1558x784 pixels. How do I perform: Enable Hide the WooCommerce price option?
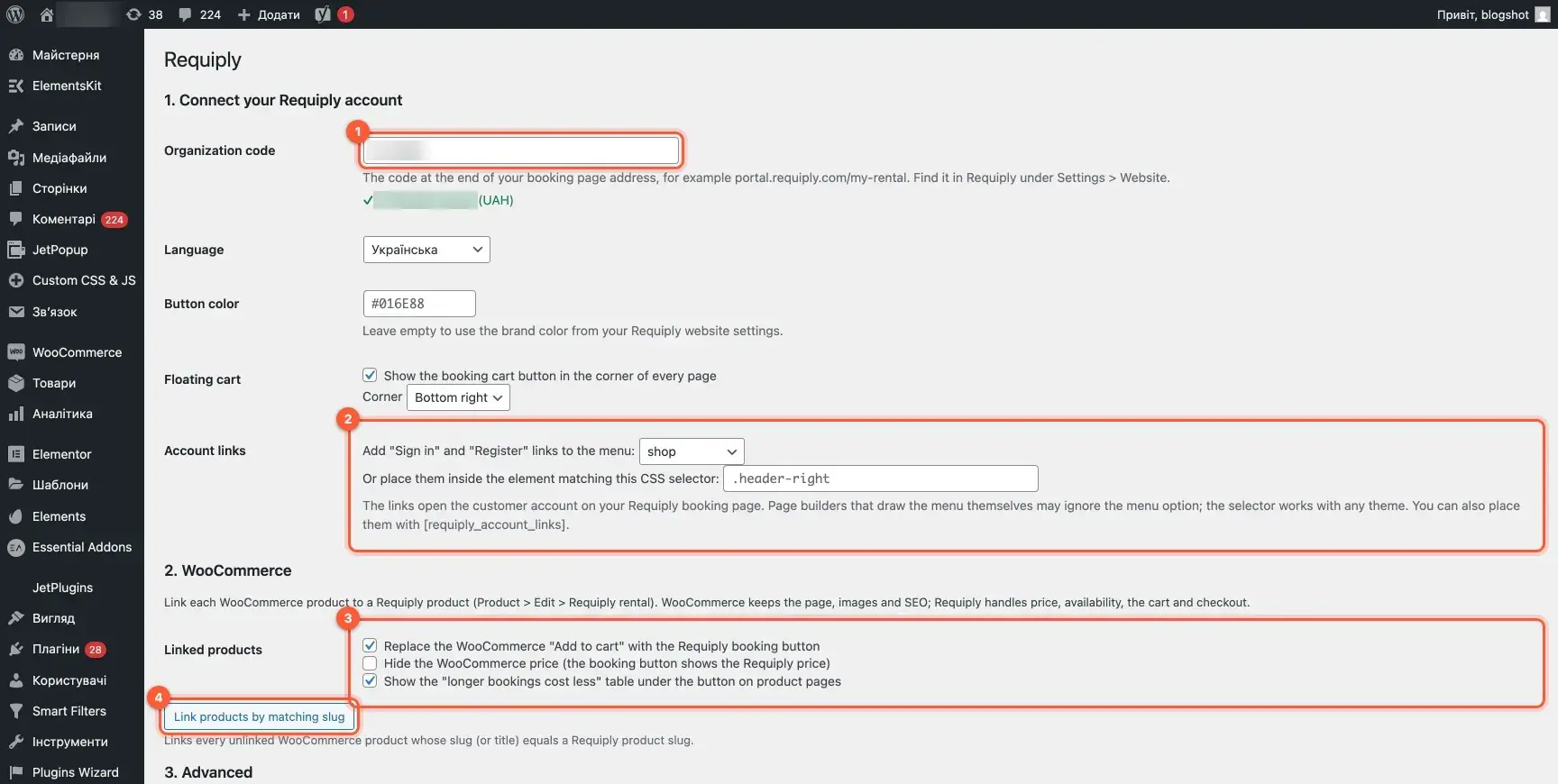coord(370,663)
